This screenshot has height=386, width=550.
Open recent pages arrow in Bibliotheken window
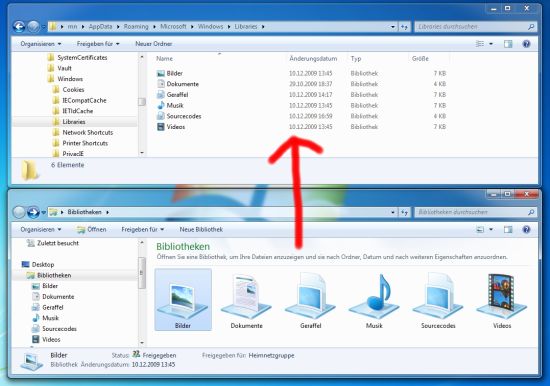[x=43, y=212]
